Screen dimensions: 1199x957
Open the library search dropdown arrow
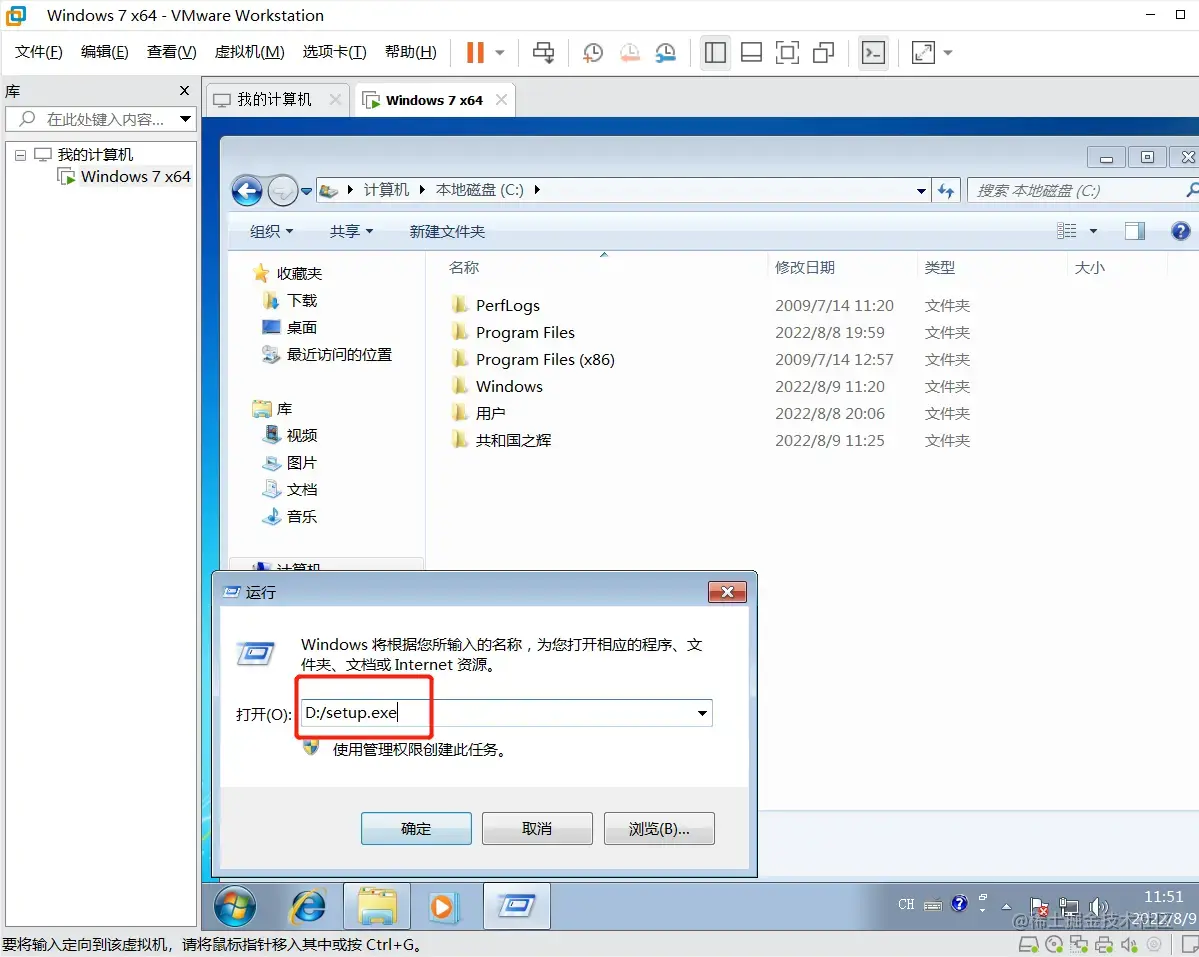point(185,119)
